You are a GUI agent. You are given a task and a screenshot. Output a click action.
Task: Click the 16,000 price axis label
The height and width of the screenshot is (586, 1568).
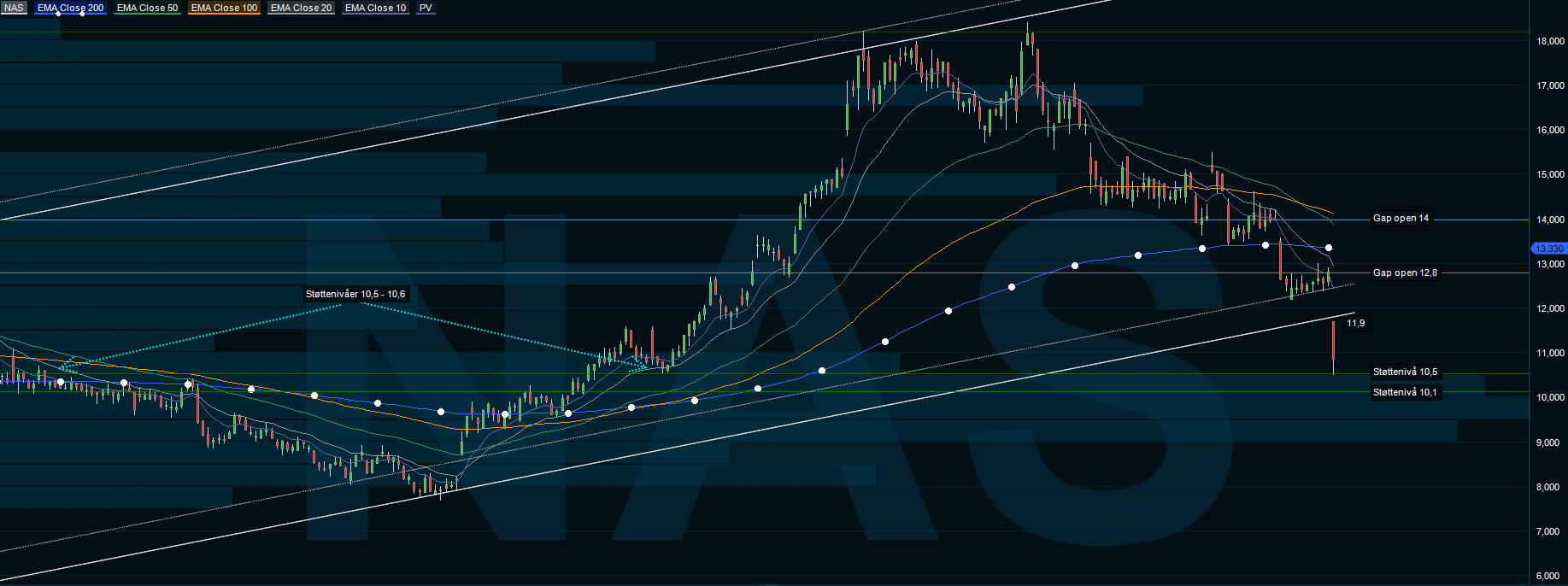point(1550,130)
